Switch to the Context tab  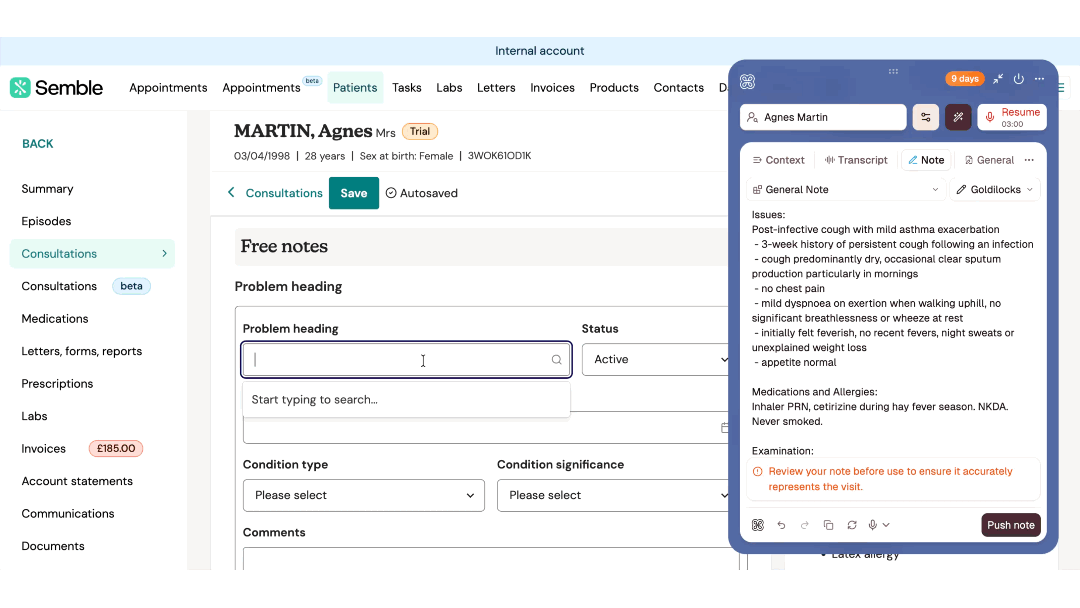click(x=778, y=160)
